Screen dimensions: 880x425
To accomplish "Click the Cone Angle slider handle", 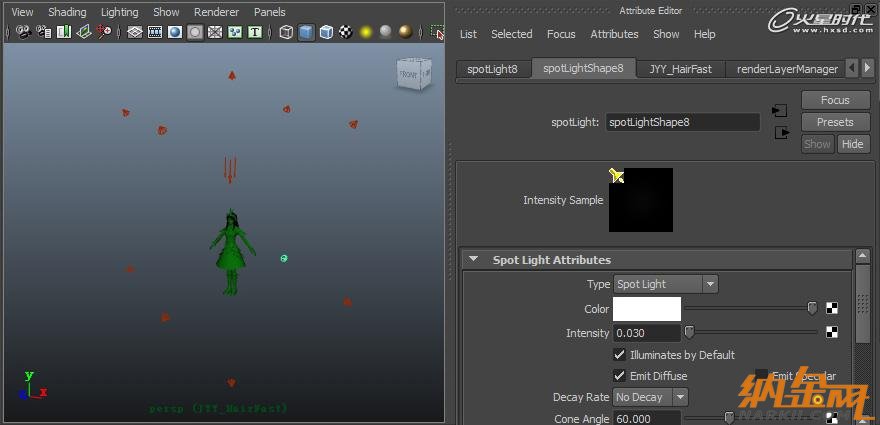I will (x=729, y=418).
